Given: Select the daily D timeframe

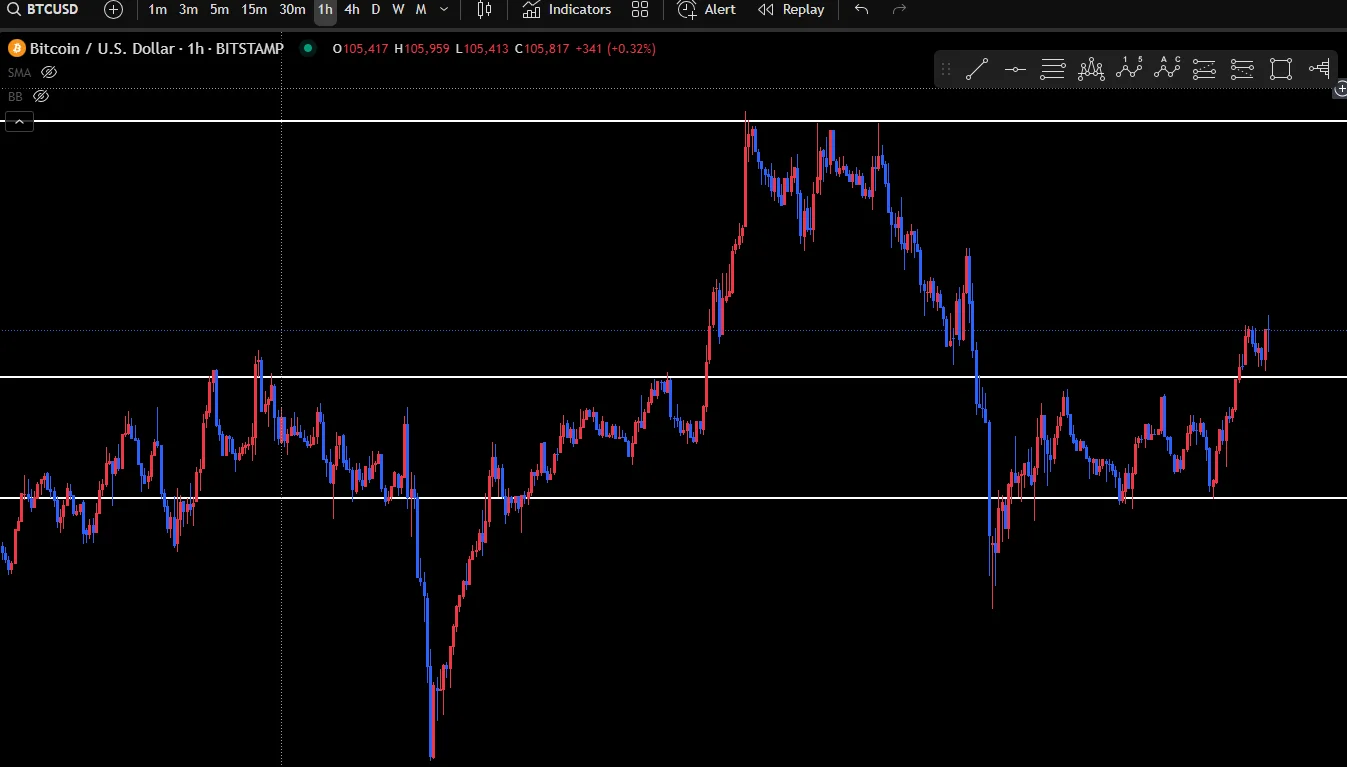Looking at the screenshot, I should click(376, 10).
